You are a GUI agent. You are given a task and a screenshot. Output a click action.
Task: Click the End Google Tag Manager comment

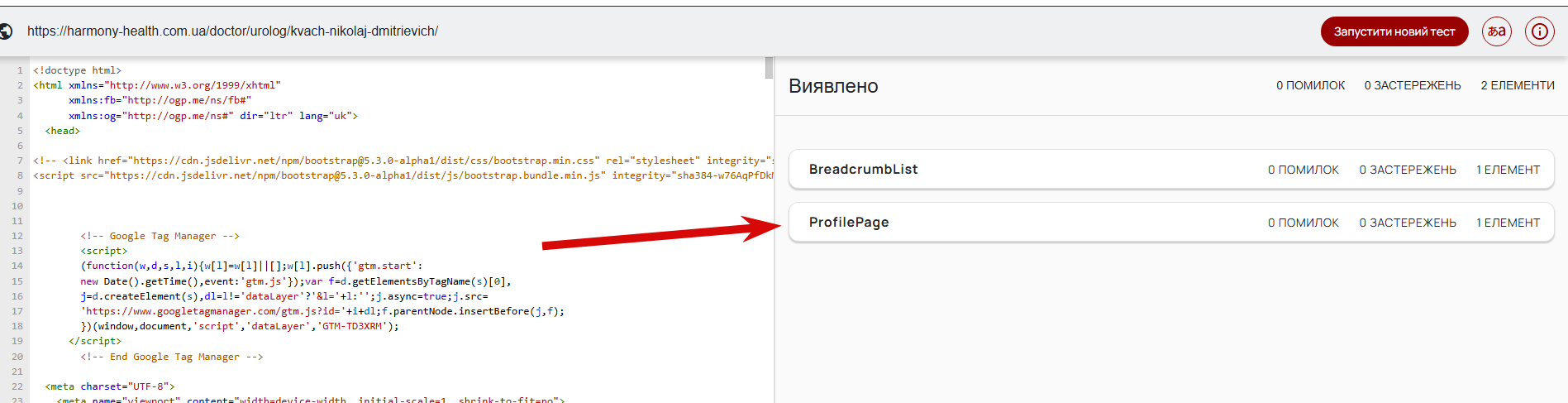coord(171,357)
